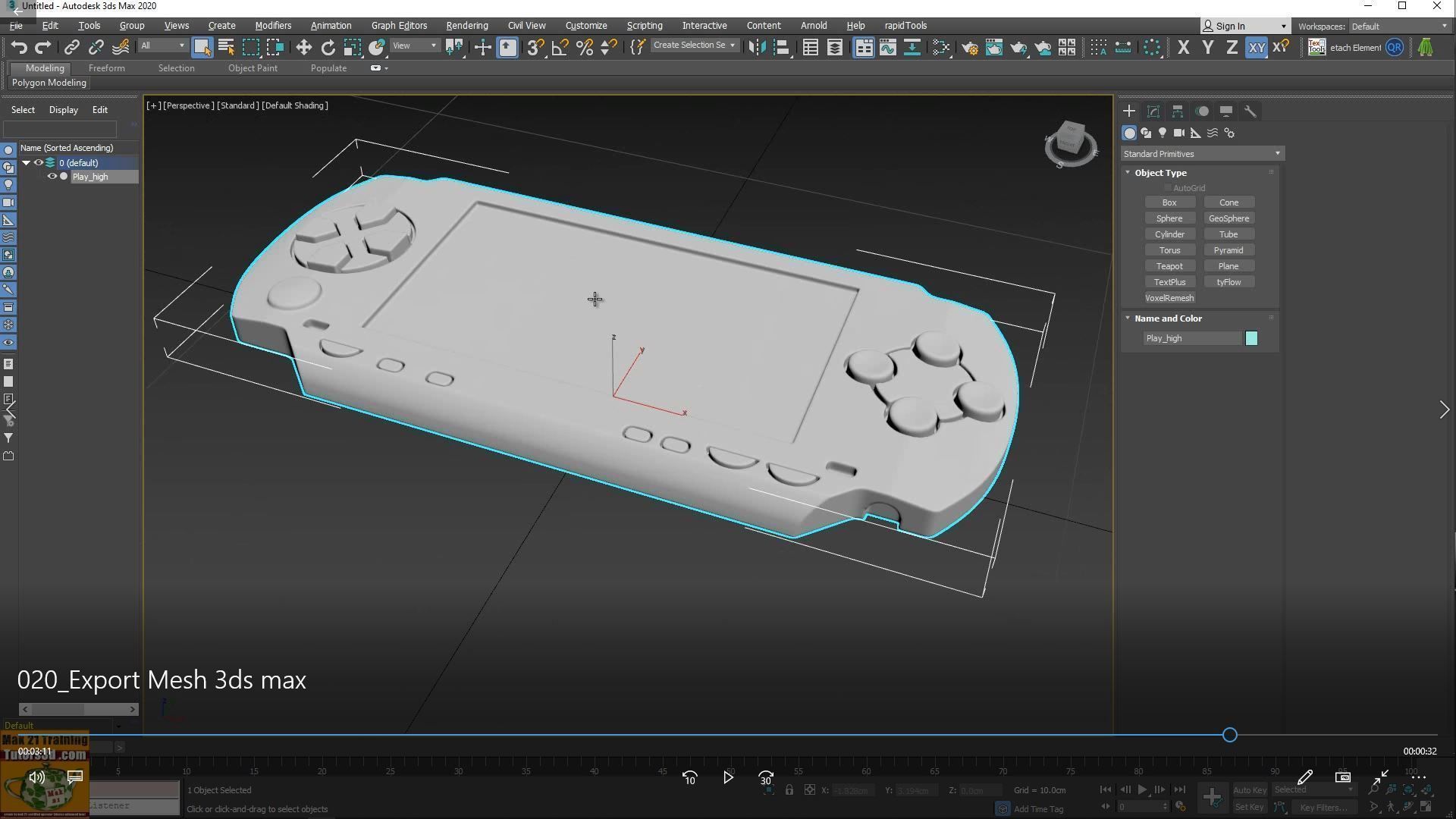The height and width of the screenshot is (819, 1456).
Task: Open the Motion panel tab
Action: click(x=1202, y=111)
